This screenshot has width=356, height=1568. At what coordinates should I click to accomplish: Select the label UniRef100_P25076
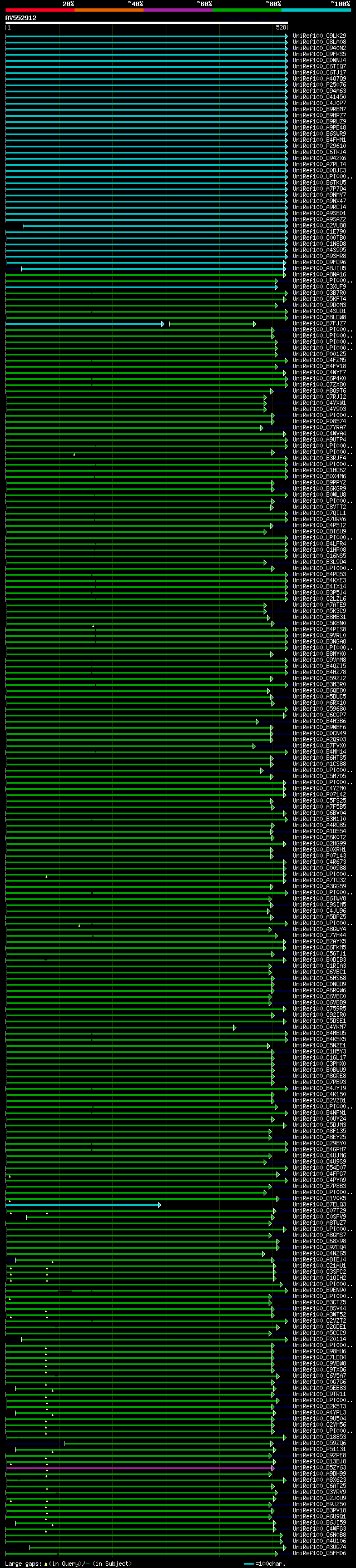point(319,85)
